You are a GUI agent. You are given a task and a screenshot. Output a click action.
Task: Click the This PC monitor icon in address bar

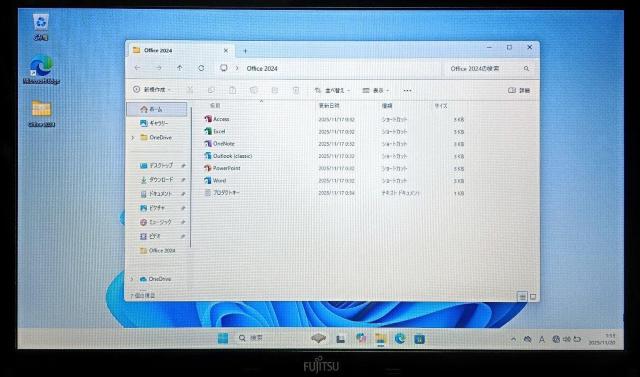(x=223, y=68)
